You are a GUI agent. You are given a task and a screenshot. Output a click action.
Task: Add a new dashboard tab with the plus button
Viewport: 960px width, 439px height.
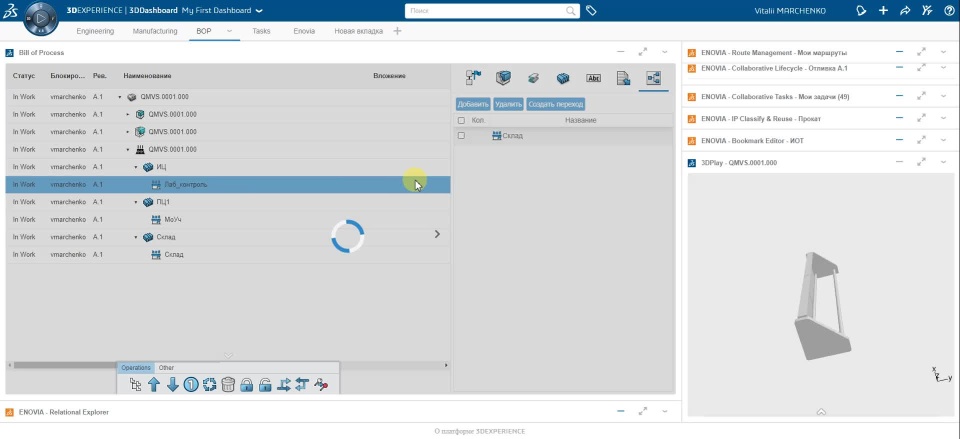[397, 31]
